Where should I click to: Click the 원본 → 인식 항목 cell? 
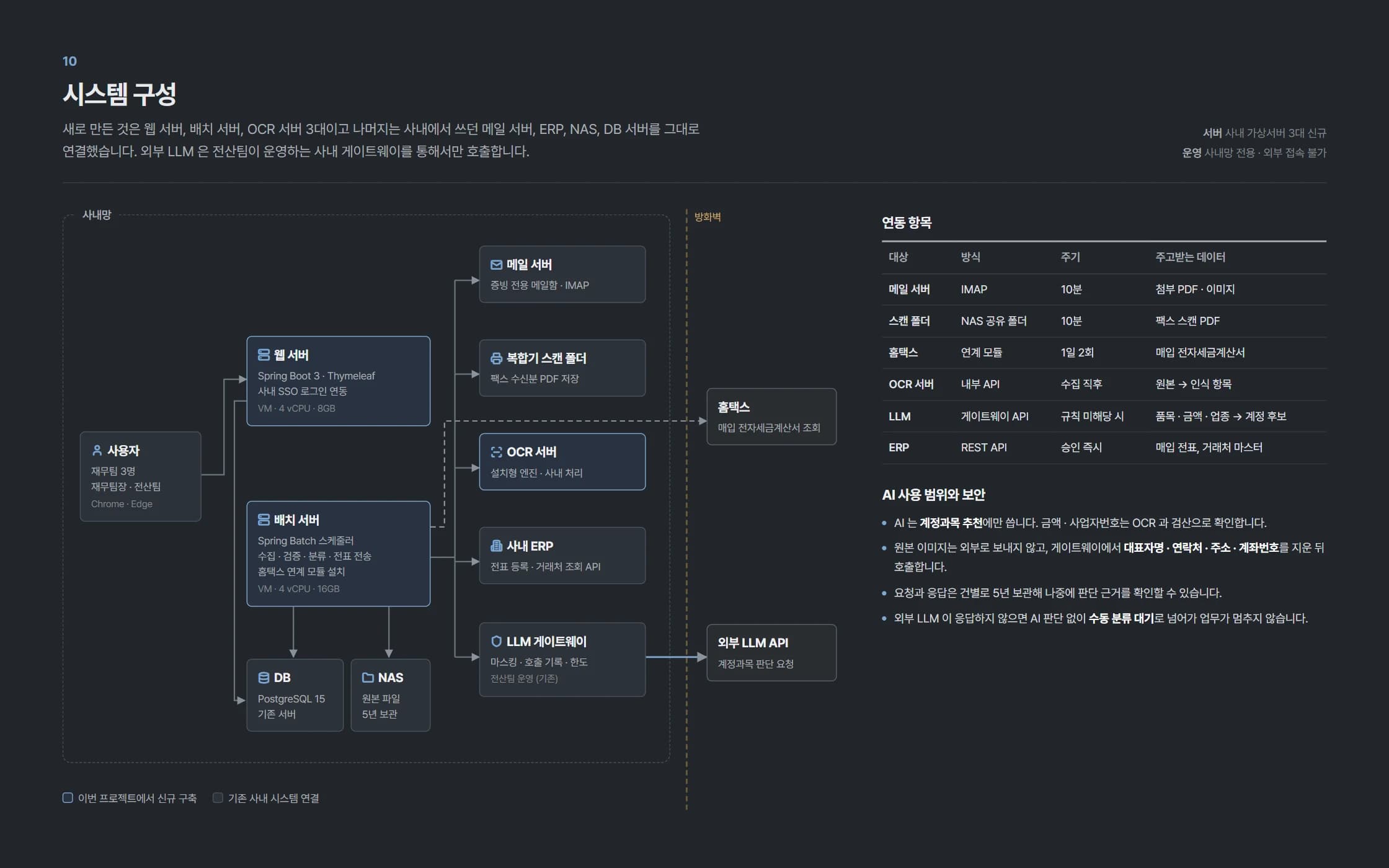[x=1193, y=384]
